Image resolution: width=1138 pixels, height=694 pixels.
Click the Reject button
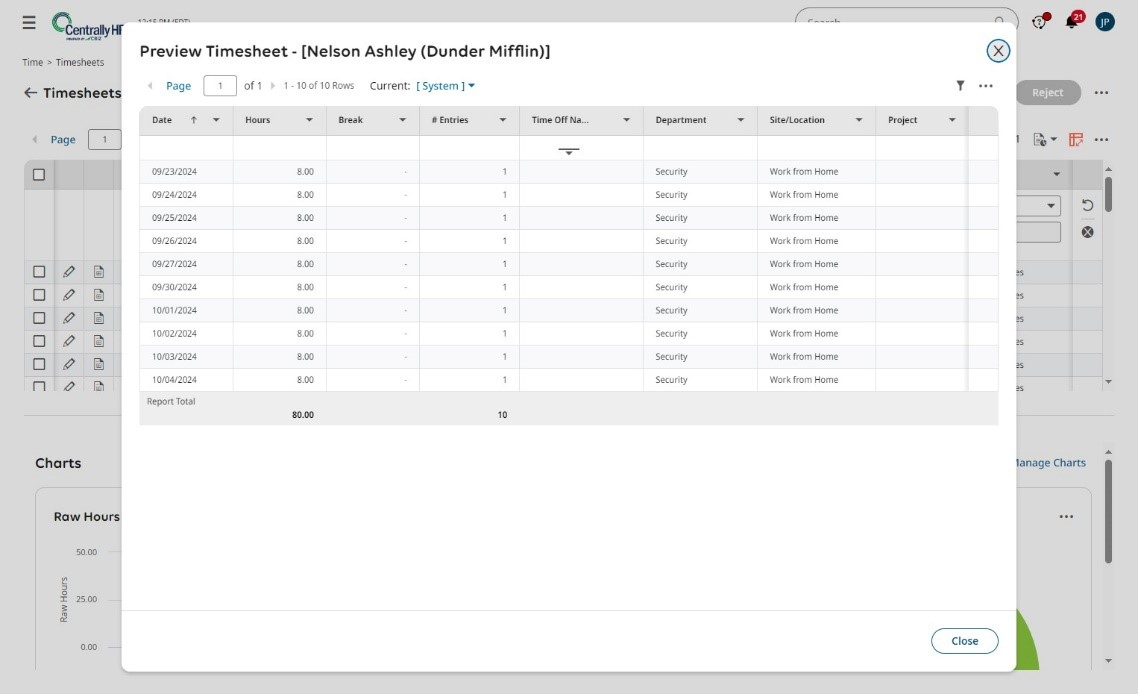pyautogui.click(x=1047, y=93)
